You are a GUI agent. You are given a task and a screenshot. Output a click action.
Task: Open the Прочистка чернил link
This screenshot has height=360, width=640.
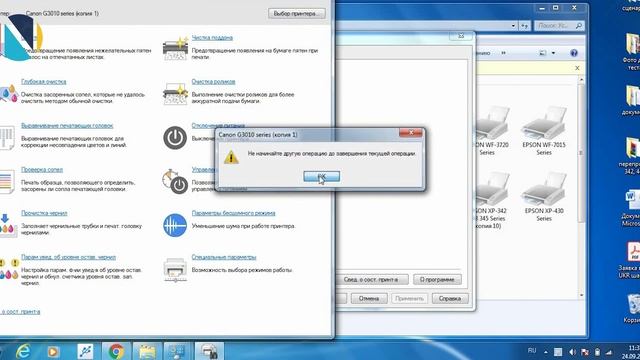tap(44, 213)
